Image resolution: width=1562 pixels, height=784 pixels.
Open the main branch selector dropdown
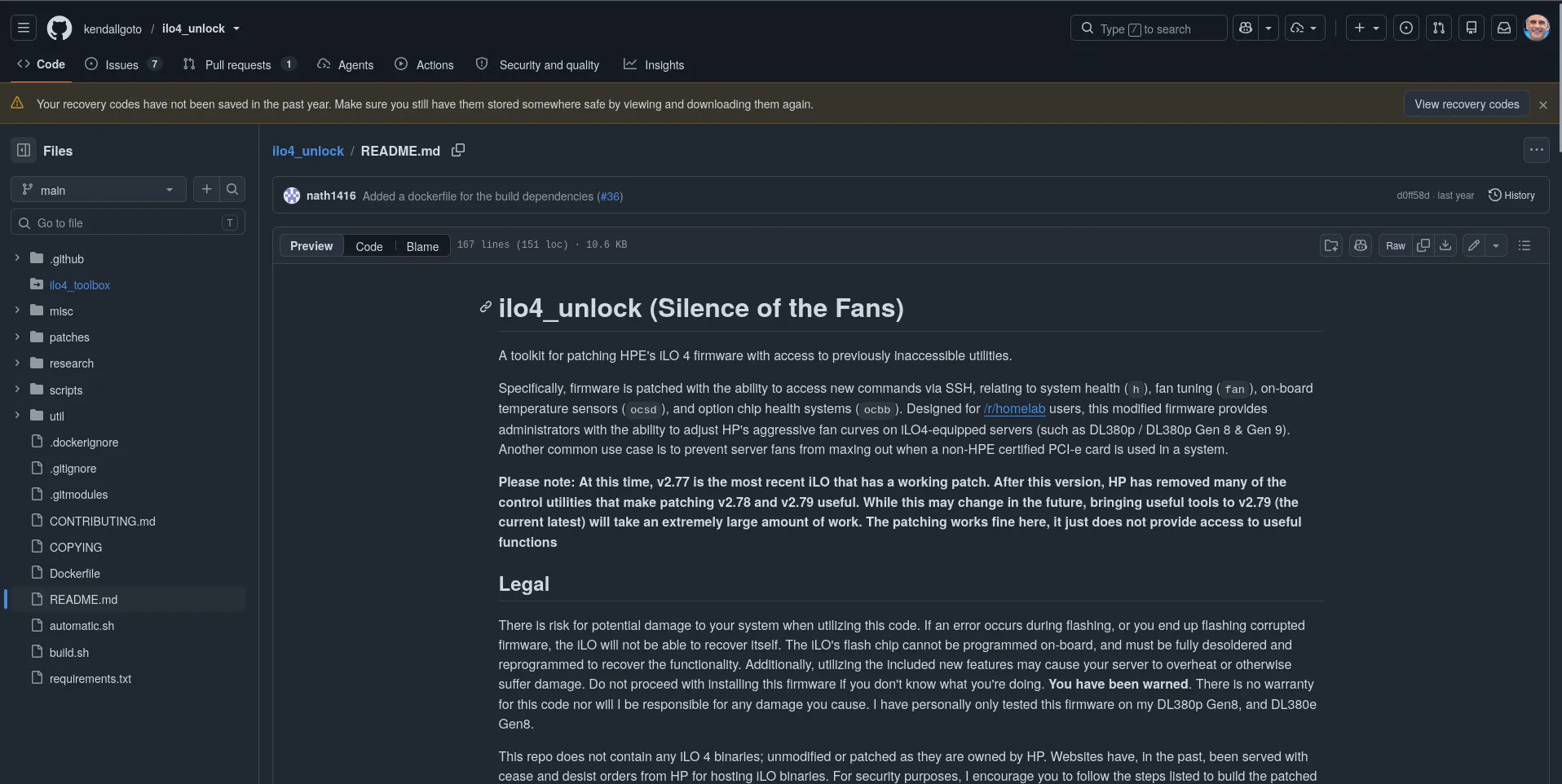[99, 190]
